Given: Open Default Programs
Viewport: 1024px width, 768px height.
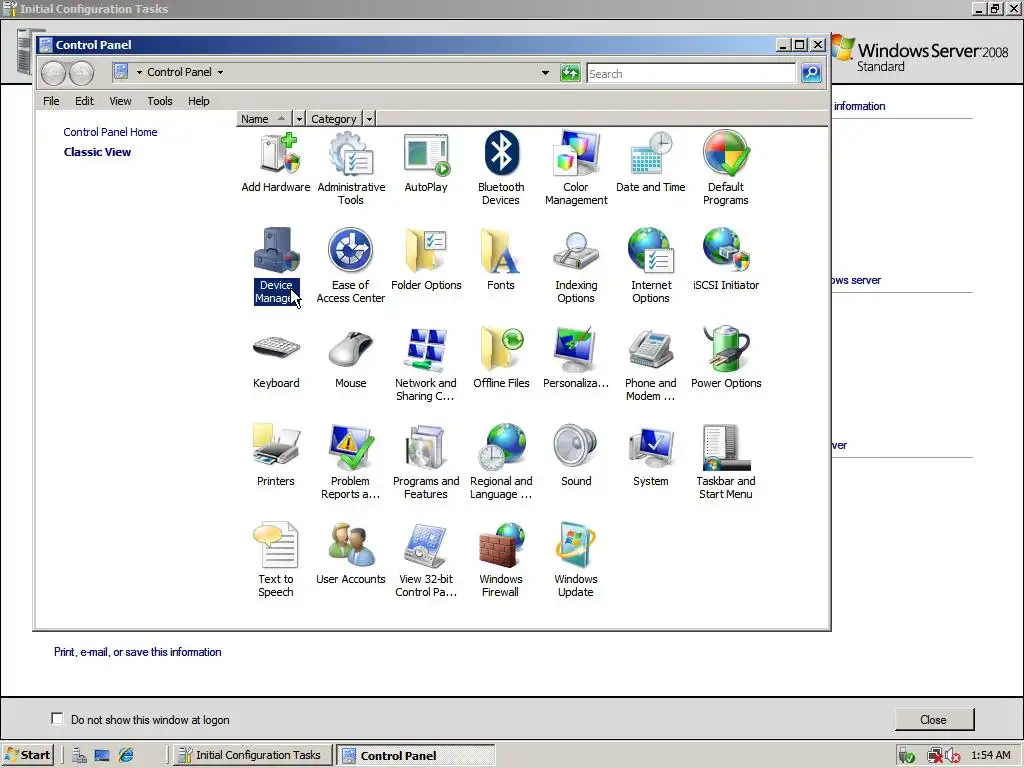Looking at the screenshot, I should point(726,168).
